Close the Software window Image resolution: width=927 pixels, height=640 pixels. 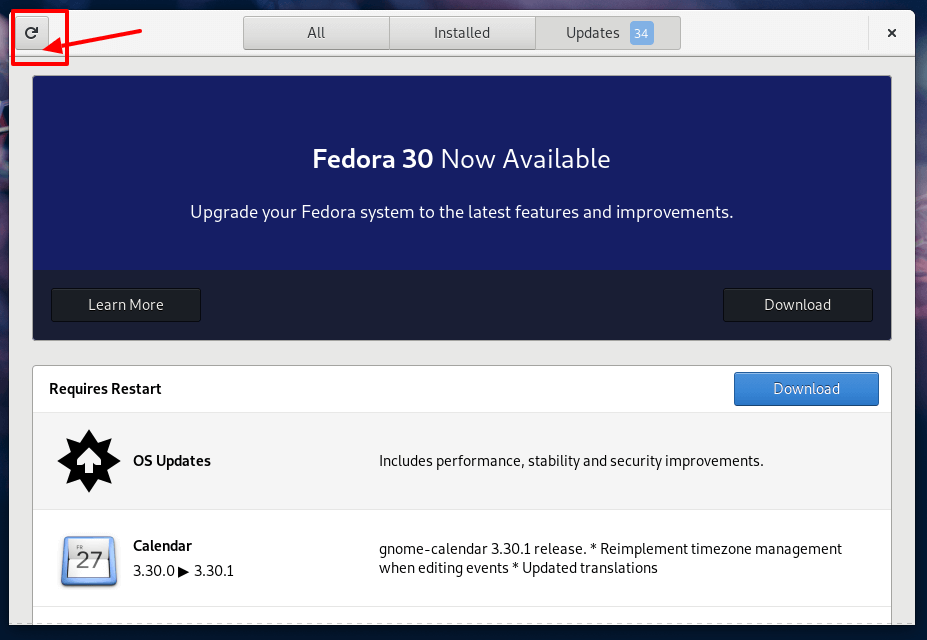coord(891,33)
